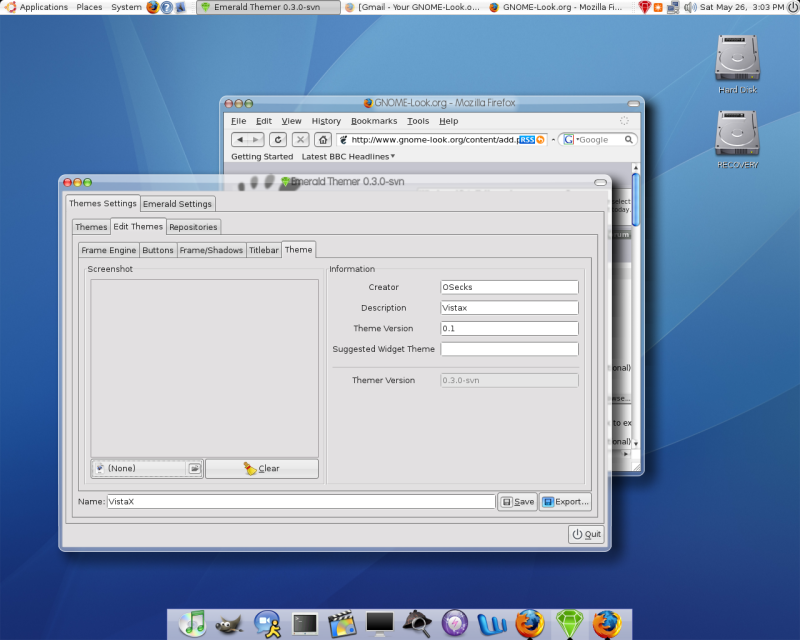The height and width of the screenshot is (640, 800).
Task: Open Firefox Edit menu
Action: point(264,121)
